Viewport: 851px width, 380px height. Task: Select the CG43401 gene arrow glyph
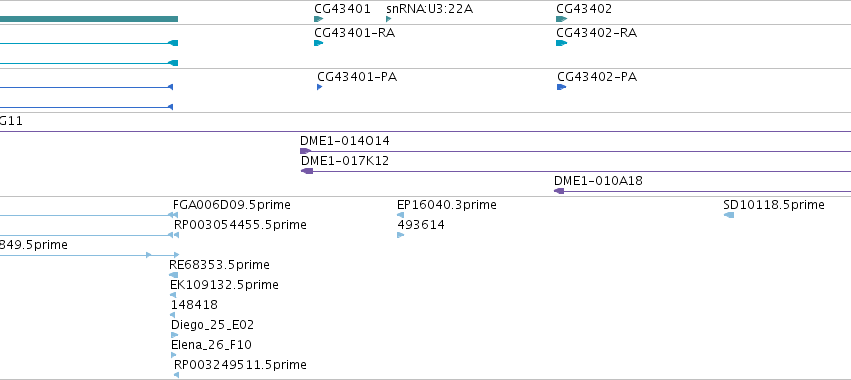pyautogui.click(x=319, y=19)
